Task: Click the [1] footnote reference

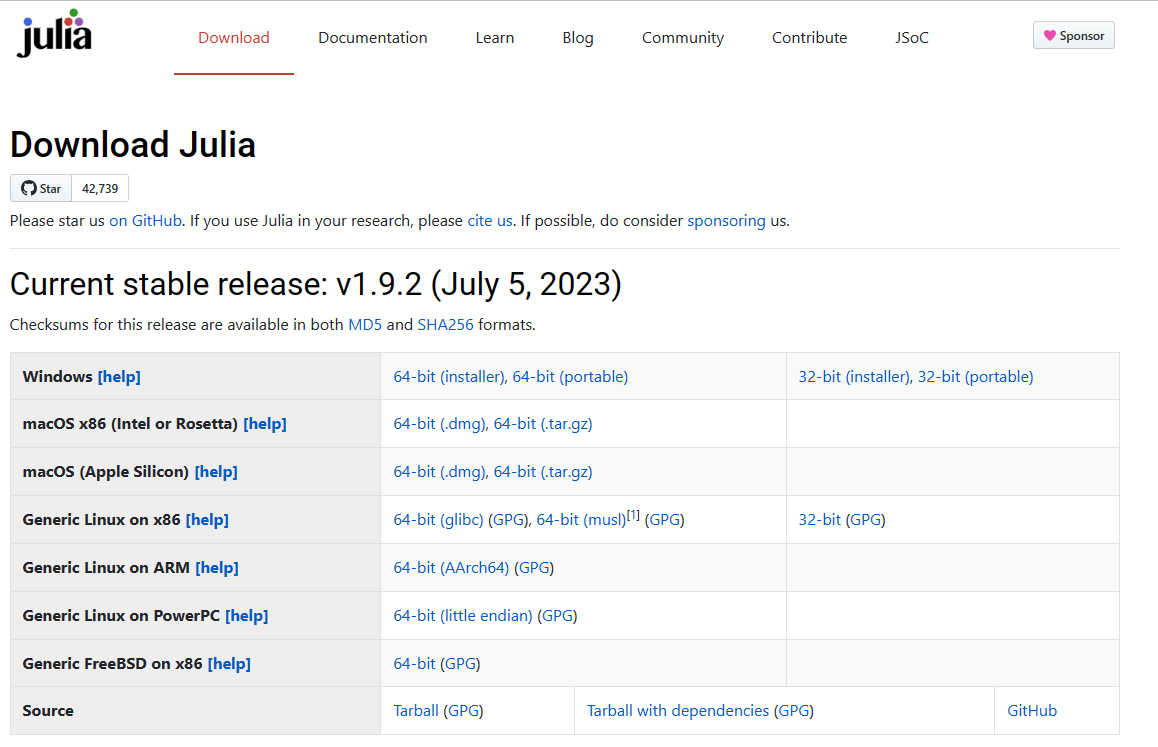Action: coord(633,515)
